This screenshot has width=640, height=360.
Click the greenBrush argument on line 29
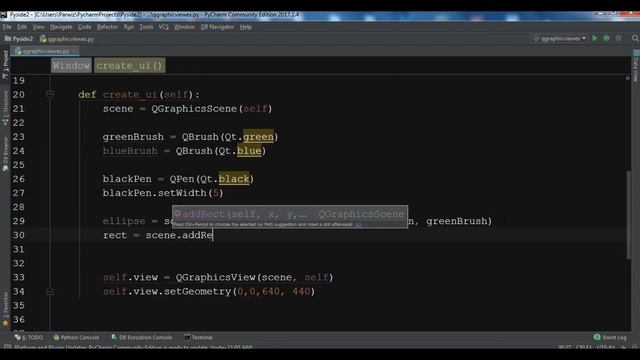click(x=456, y=221)
